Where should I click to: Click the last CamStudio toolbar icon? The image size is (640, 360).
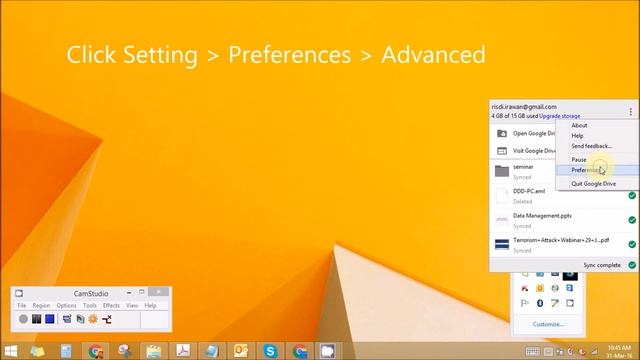tap(107, 319)
